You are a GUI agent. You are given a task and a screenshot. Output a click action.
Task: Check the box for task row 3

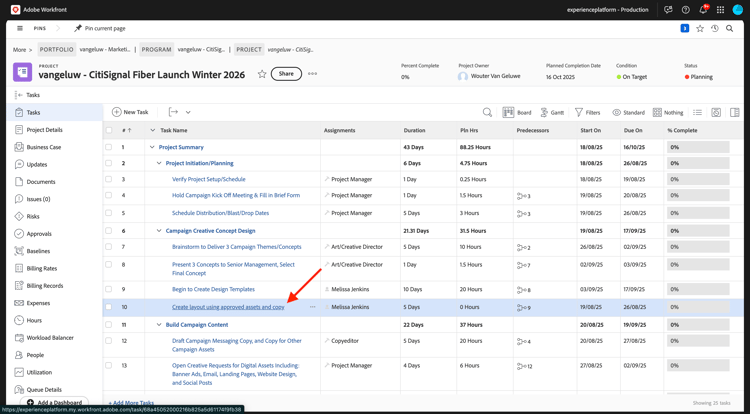(109, 180)
